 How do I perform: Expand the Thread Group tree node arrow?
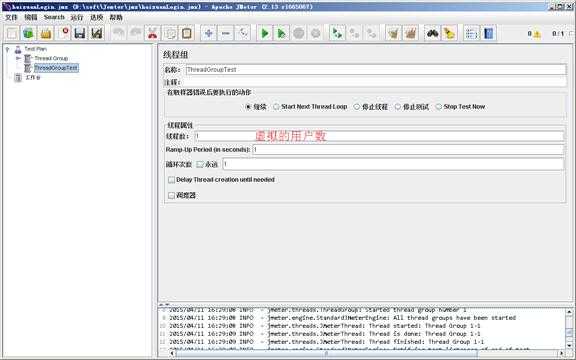click(x=18, y=58)
